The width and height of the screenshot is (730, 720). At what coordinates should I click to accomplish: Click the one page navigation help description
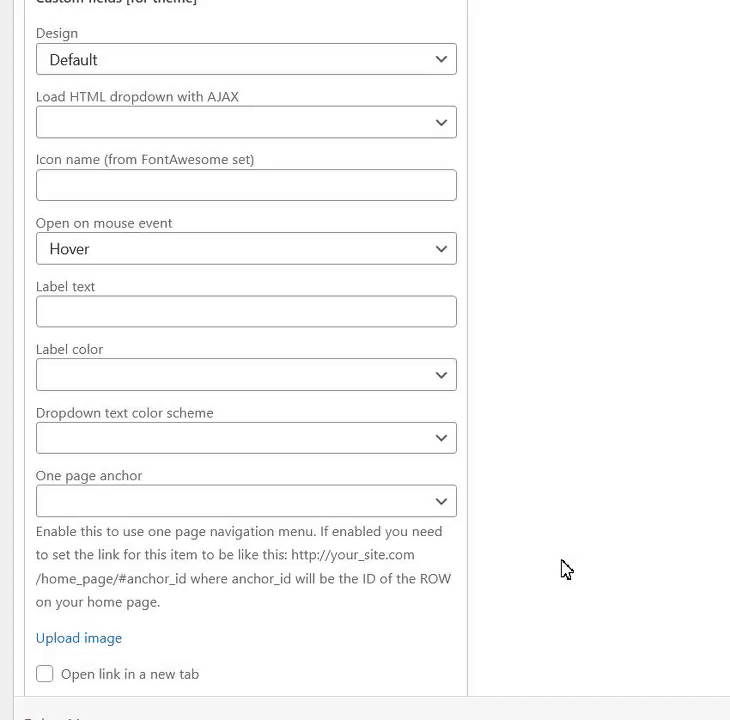click(243, 567)
